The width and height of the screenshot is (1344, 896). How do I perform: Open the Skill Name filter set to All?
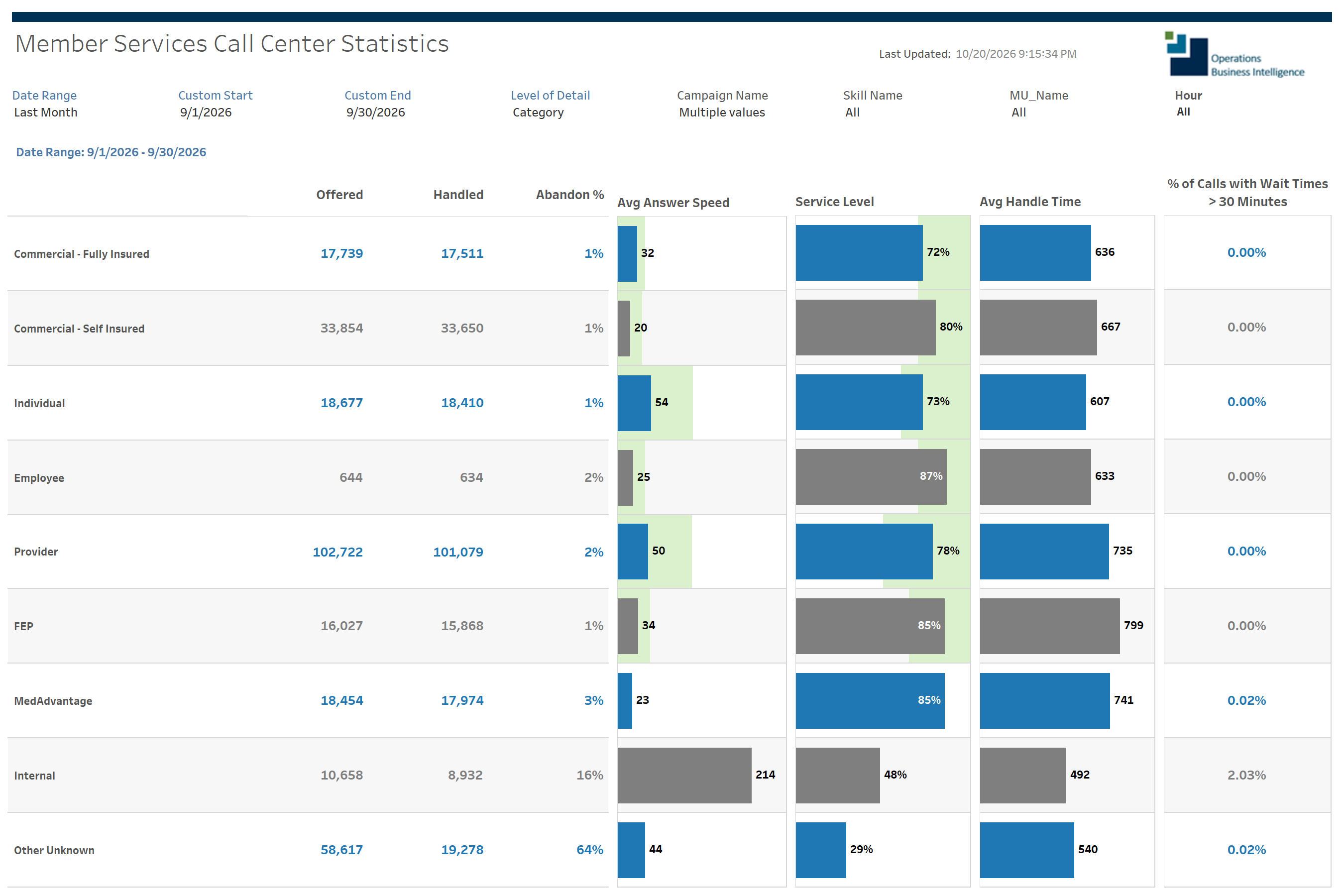tap(853, 112)
